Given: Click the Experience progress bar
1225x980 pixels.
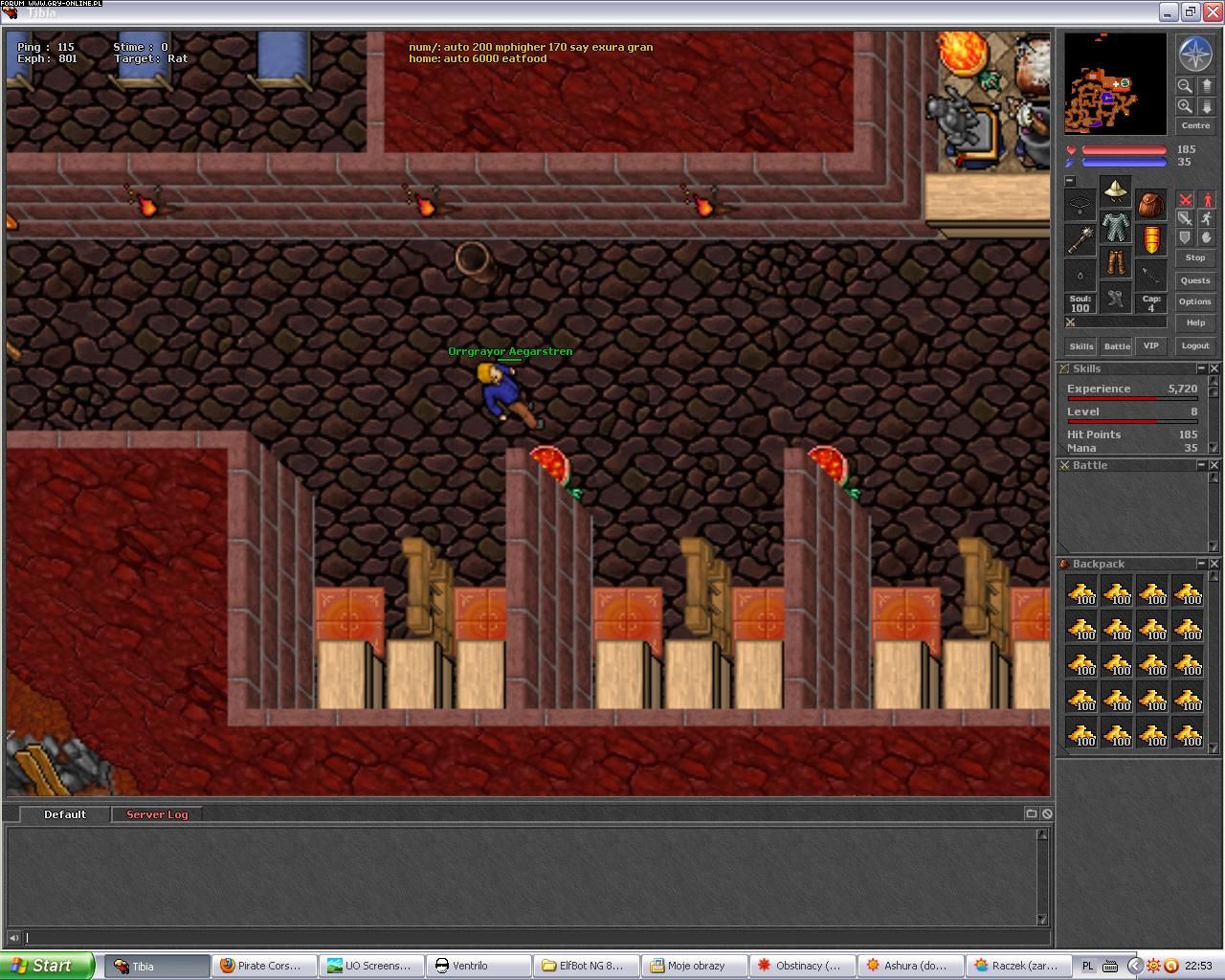Looking at the screenshot, I should coord(1132,398).
